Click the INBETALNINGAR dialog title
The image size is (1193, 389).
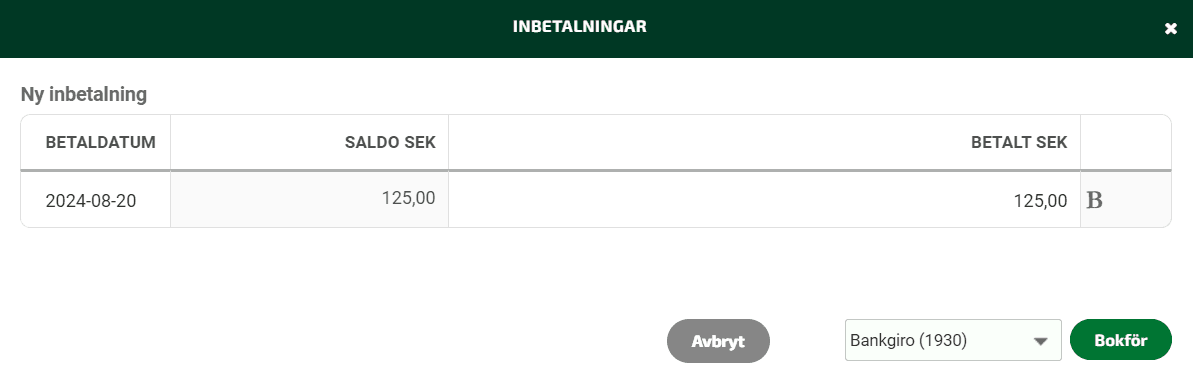pos(580,27)
